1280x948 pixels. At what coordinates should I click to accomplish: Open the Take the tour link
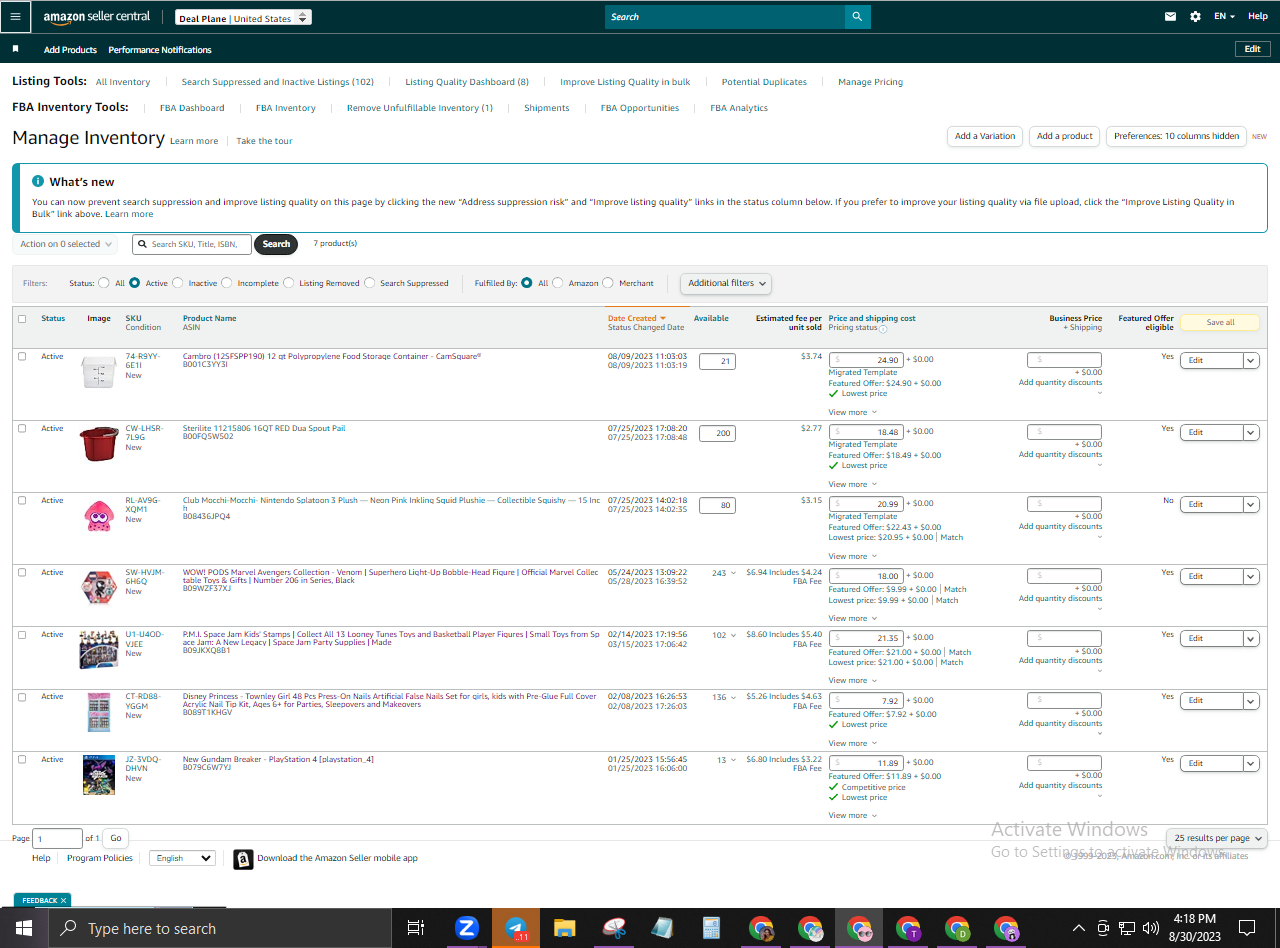(265, 141)
